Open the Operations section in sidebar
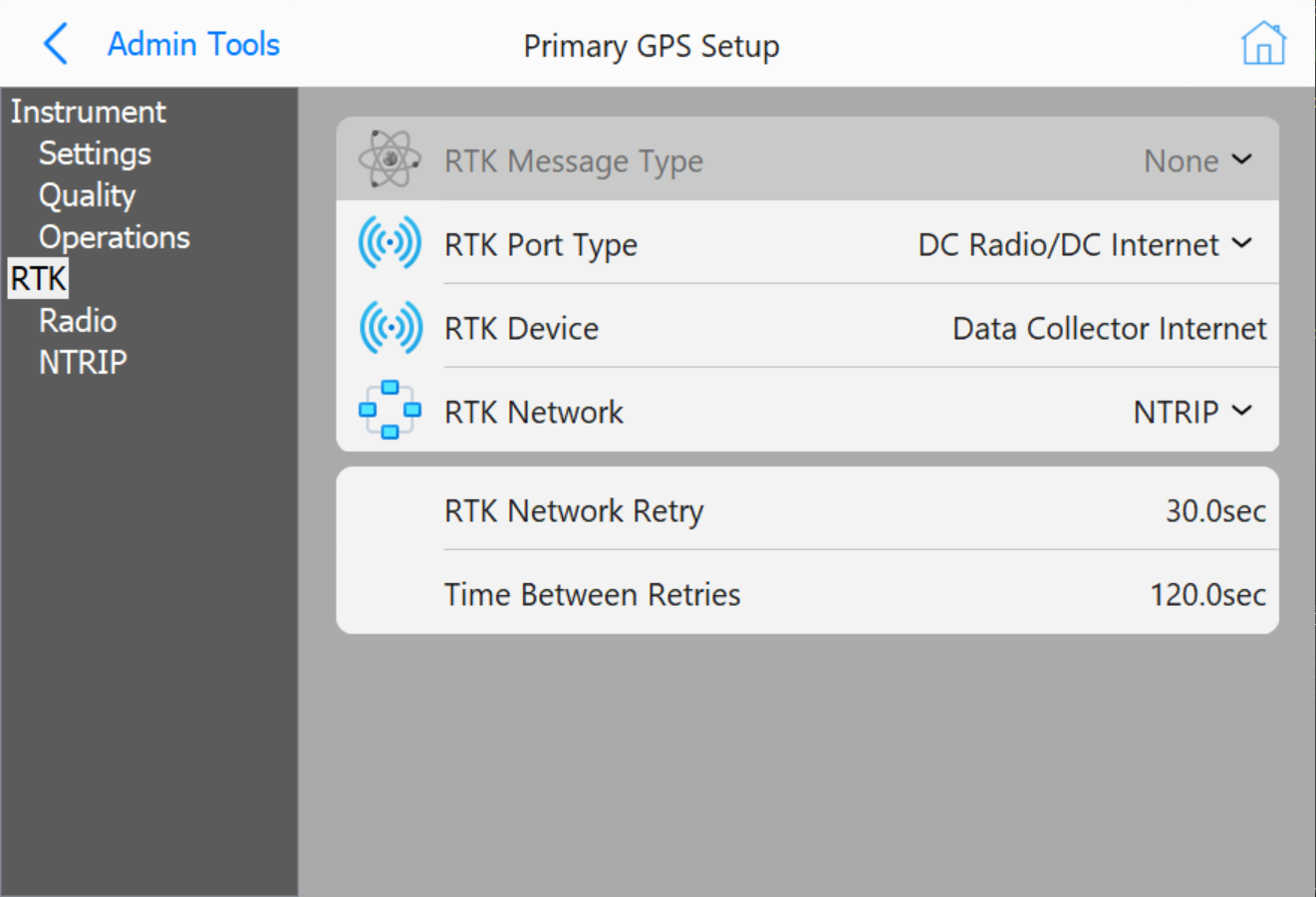 pos(115,237)
